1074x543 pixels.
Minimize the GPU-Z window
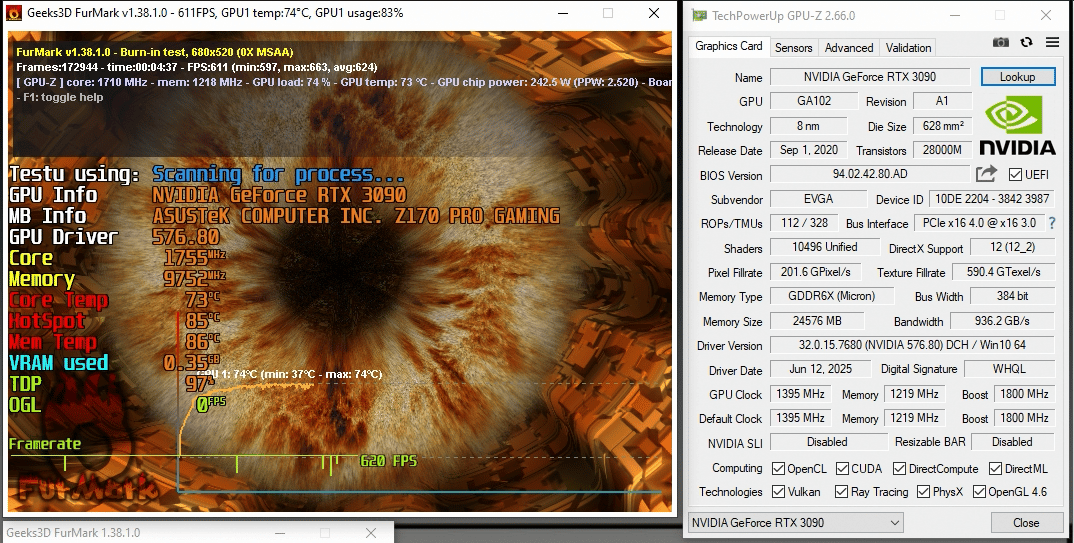(954, 15)
